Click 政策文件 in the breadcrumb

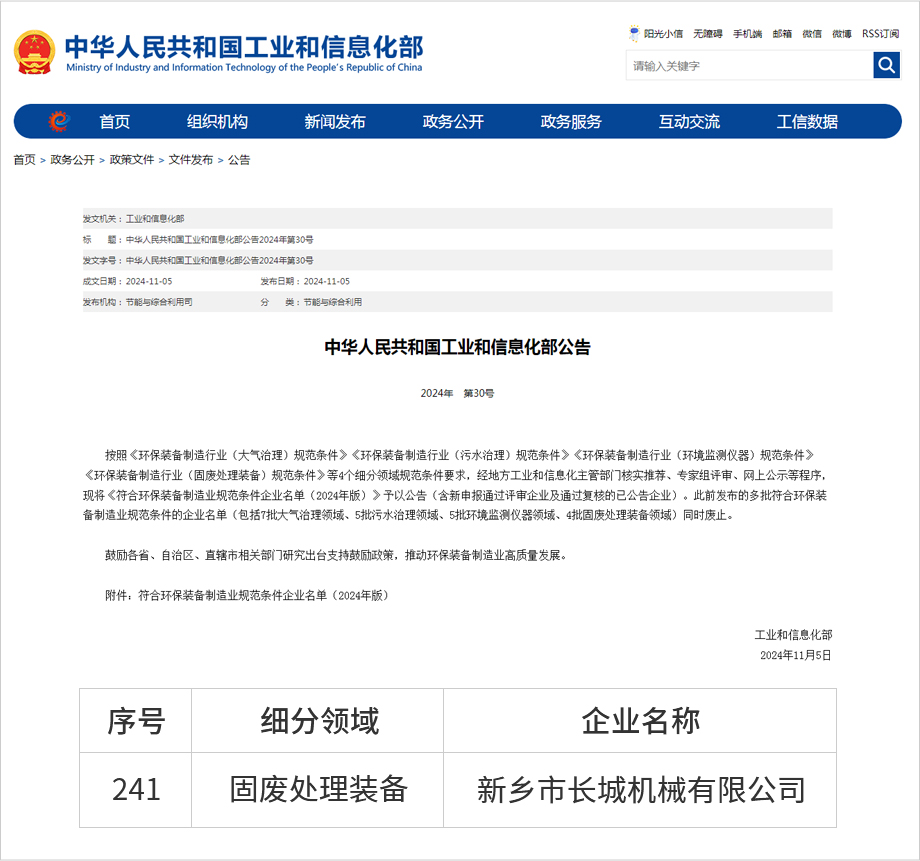pos(132,160)
